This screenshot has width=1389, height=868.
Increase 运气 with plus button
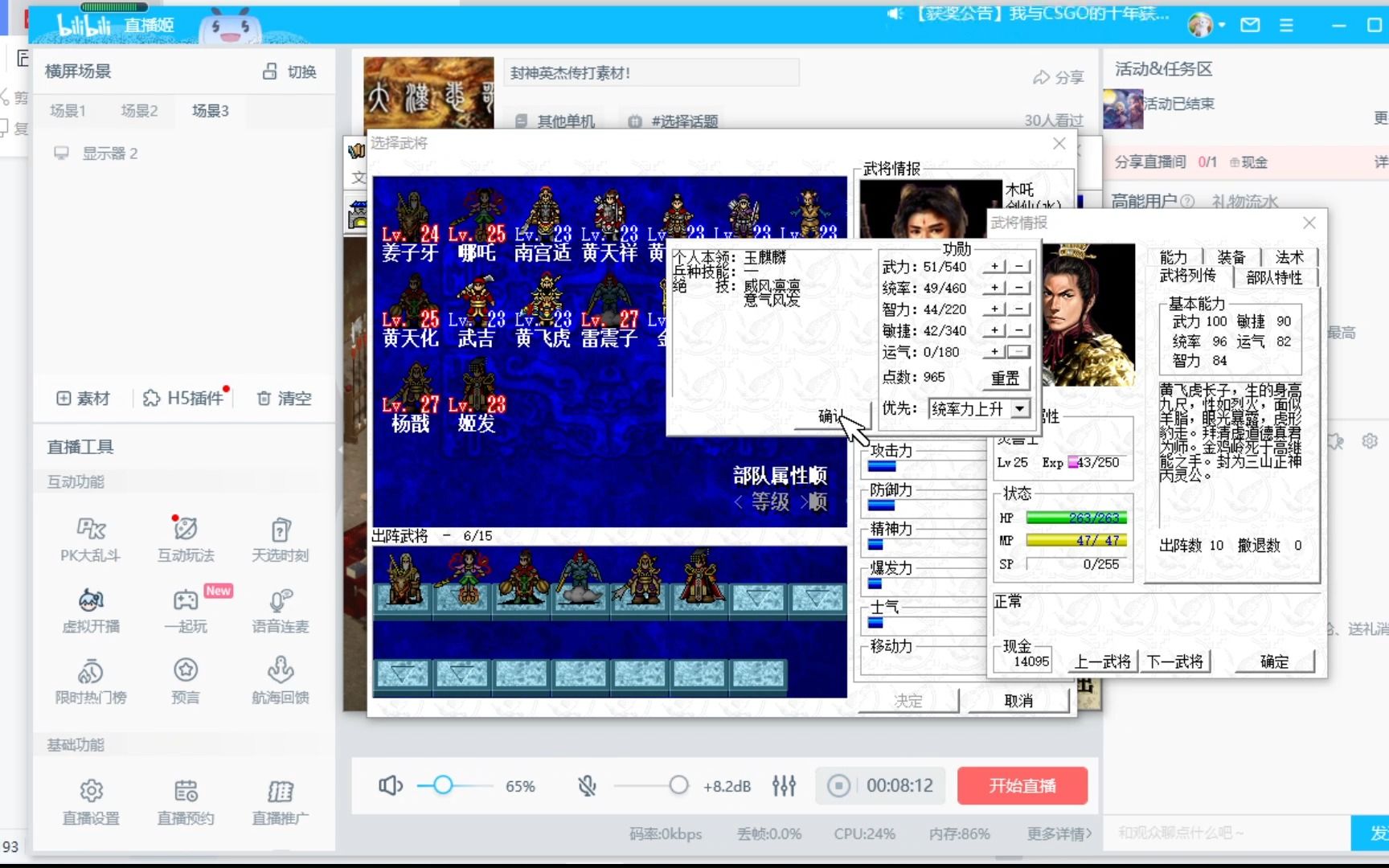[x=994, y=352]
